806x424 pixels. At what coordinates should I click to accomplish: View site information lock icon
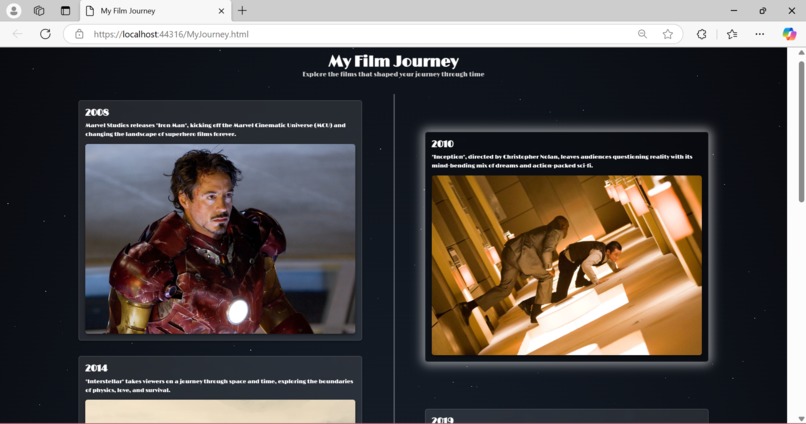pyautogui.click(x=79, y=34)
